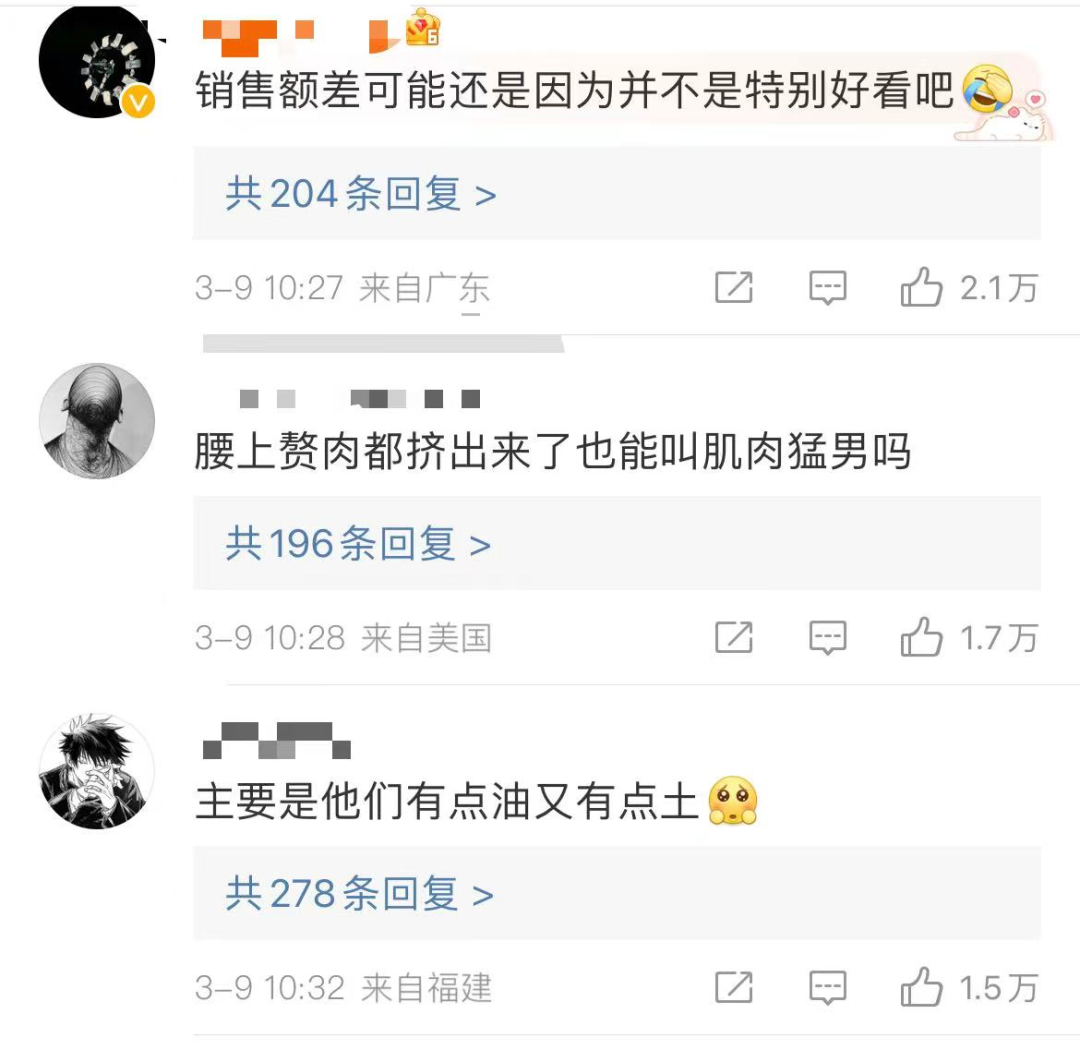
Task: Open the manga character avatar
Action: [96, 771]
